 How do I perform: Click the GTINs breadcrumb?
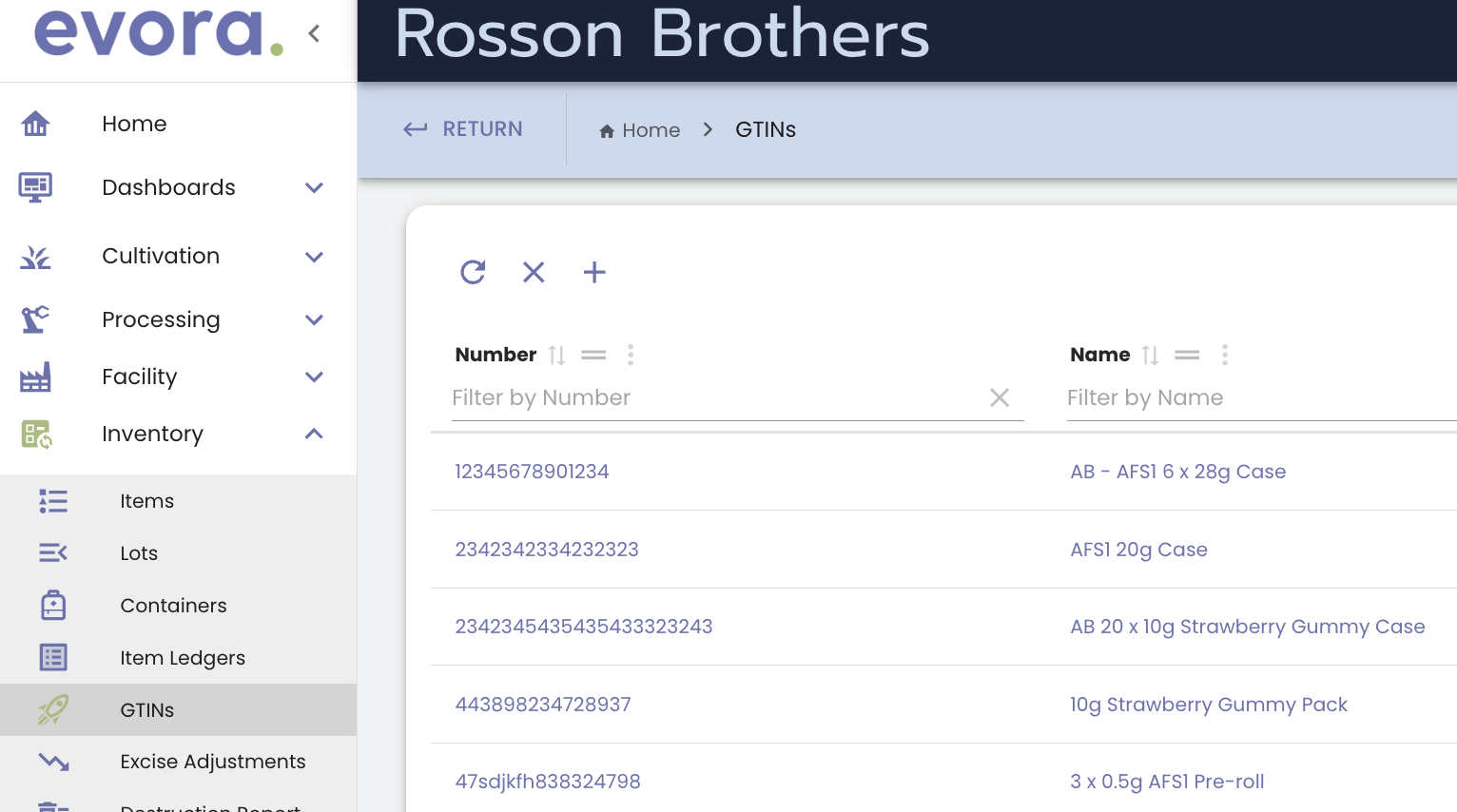point(766,130)
